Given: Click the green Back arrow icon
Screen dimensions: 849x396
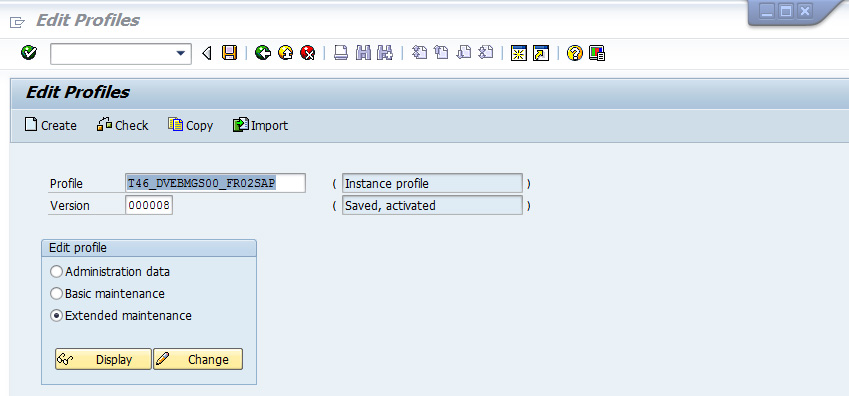Looking at the screenshot, I should point(263,53).
